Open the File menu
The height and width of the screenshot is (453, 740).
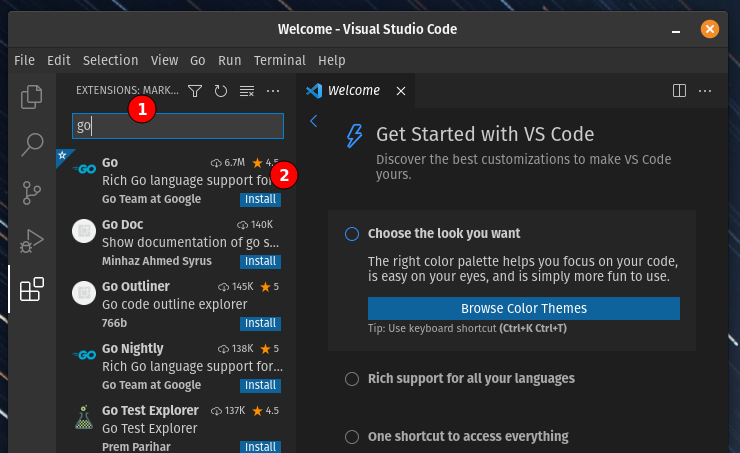24,60
